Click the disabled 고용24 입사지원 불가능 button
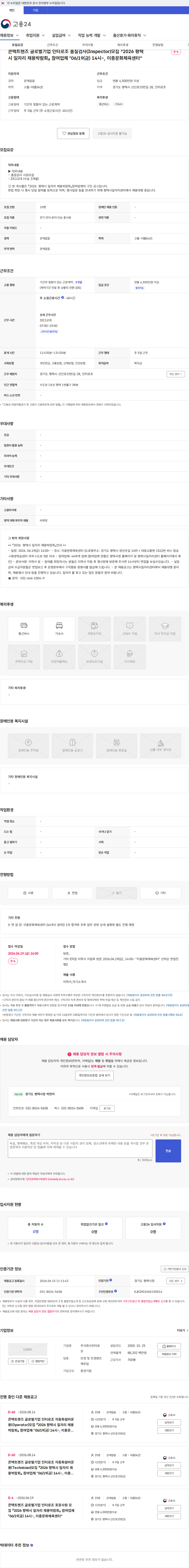The width and height of the screenshot is (189, 1568). tap(112, 133)
